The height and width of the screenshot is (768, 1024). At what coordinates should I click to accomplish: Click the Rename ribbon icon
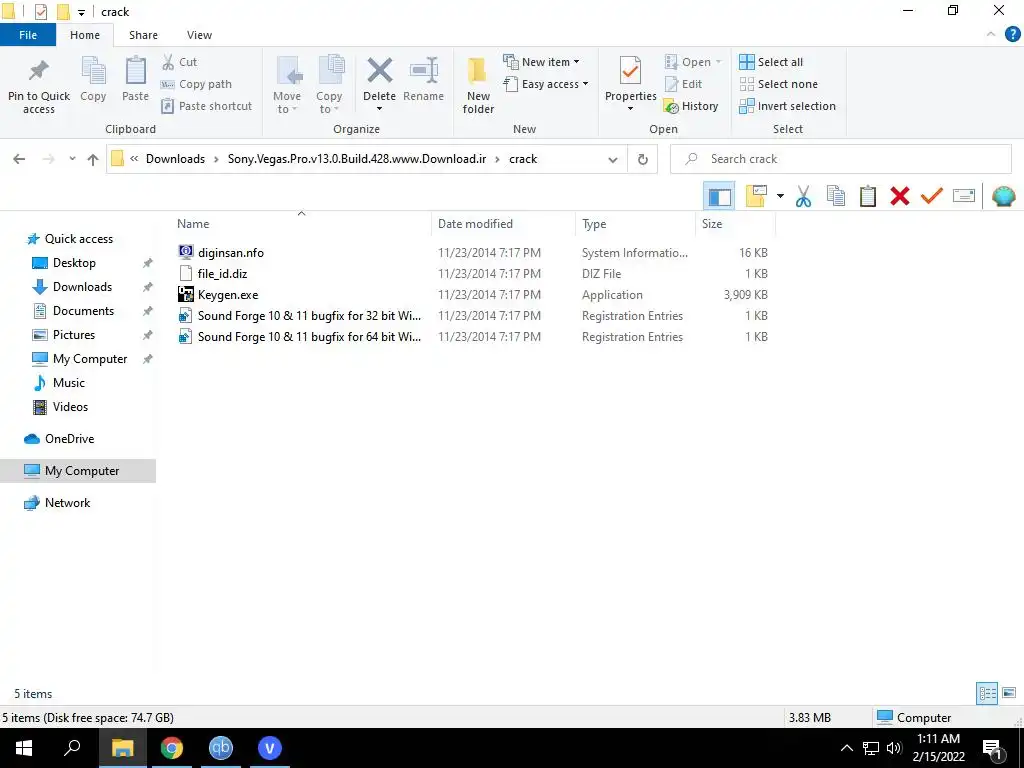click(424, 71)
